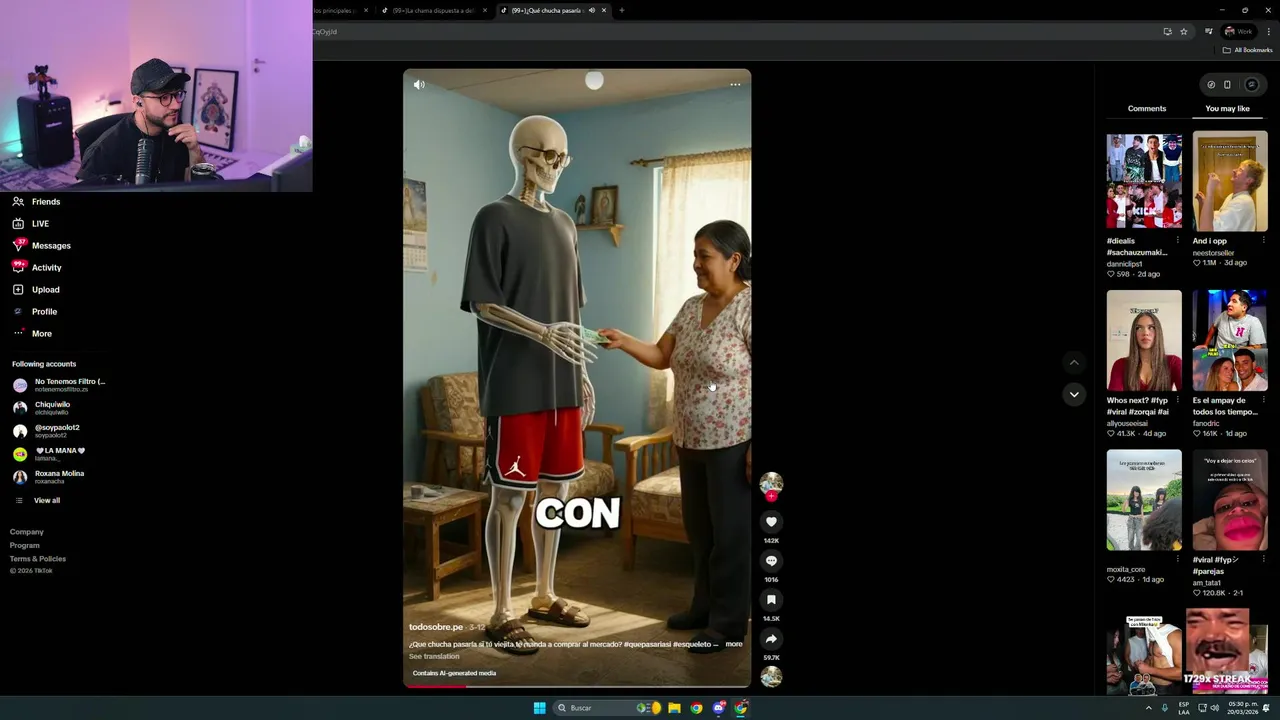Open File Explorer from the taskbar
This screenshot has height=720, width=1280.
(x=675, y=708)
